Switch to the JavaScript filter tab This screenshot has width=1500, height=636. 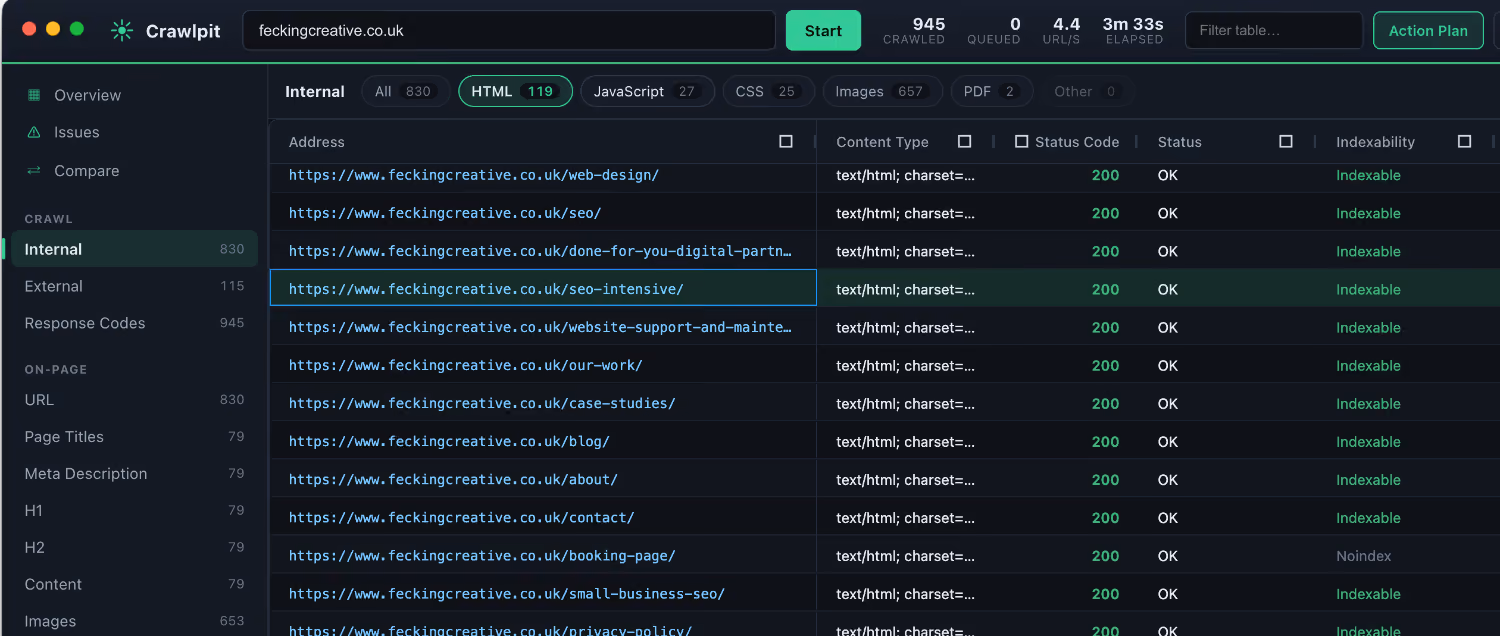647,91
